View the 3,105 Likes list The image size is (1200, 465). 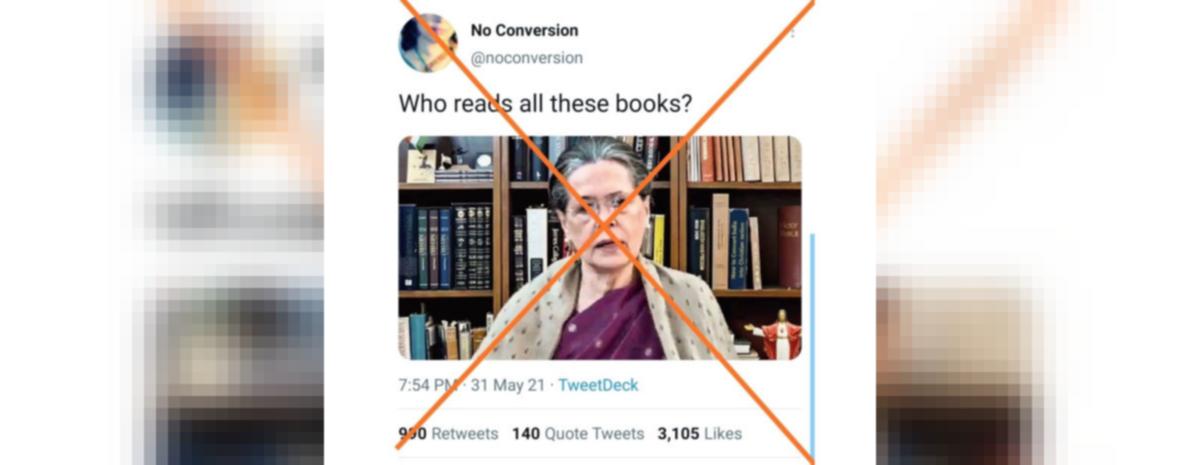700,434
